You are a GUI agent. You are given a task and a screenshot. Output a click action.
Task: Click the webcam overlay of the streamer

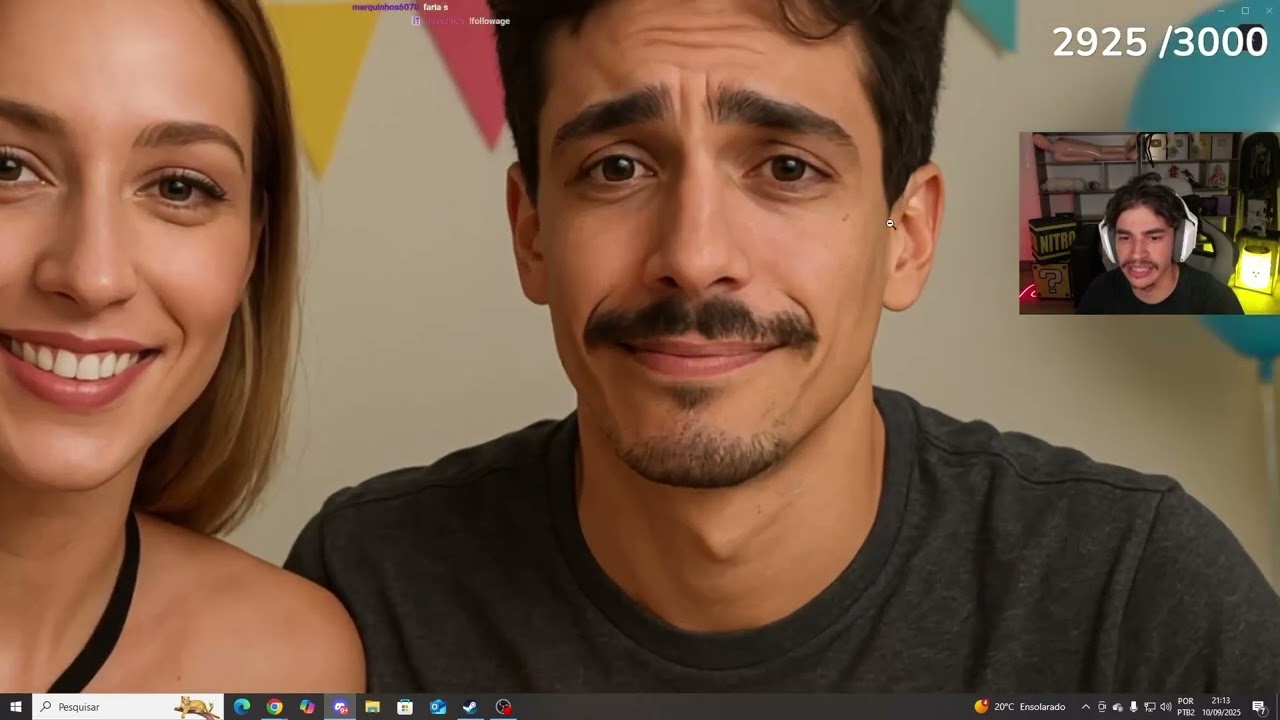point(1149,223)
